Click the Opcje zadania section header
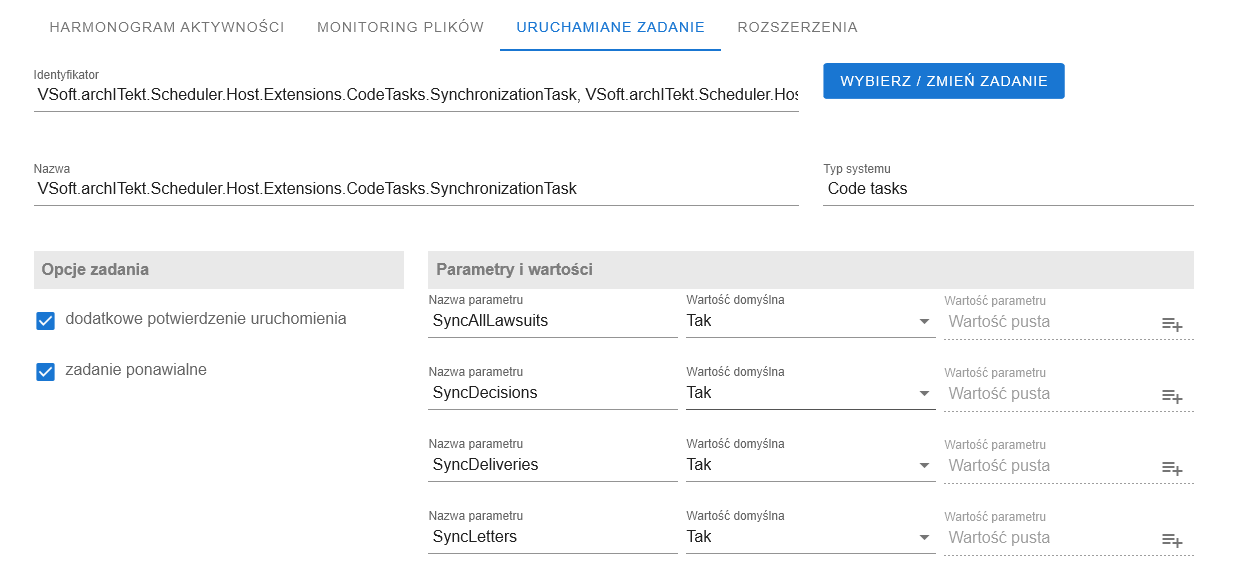Screen dimensions: 1242x564 click(x=219, y=269)
